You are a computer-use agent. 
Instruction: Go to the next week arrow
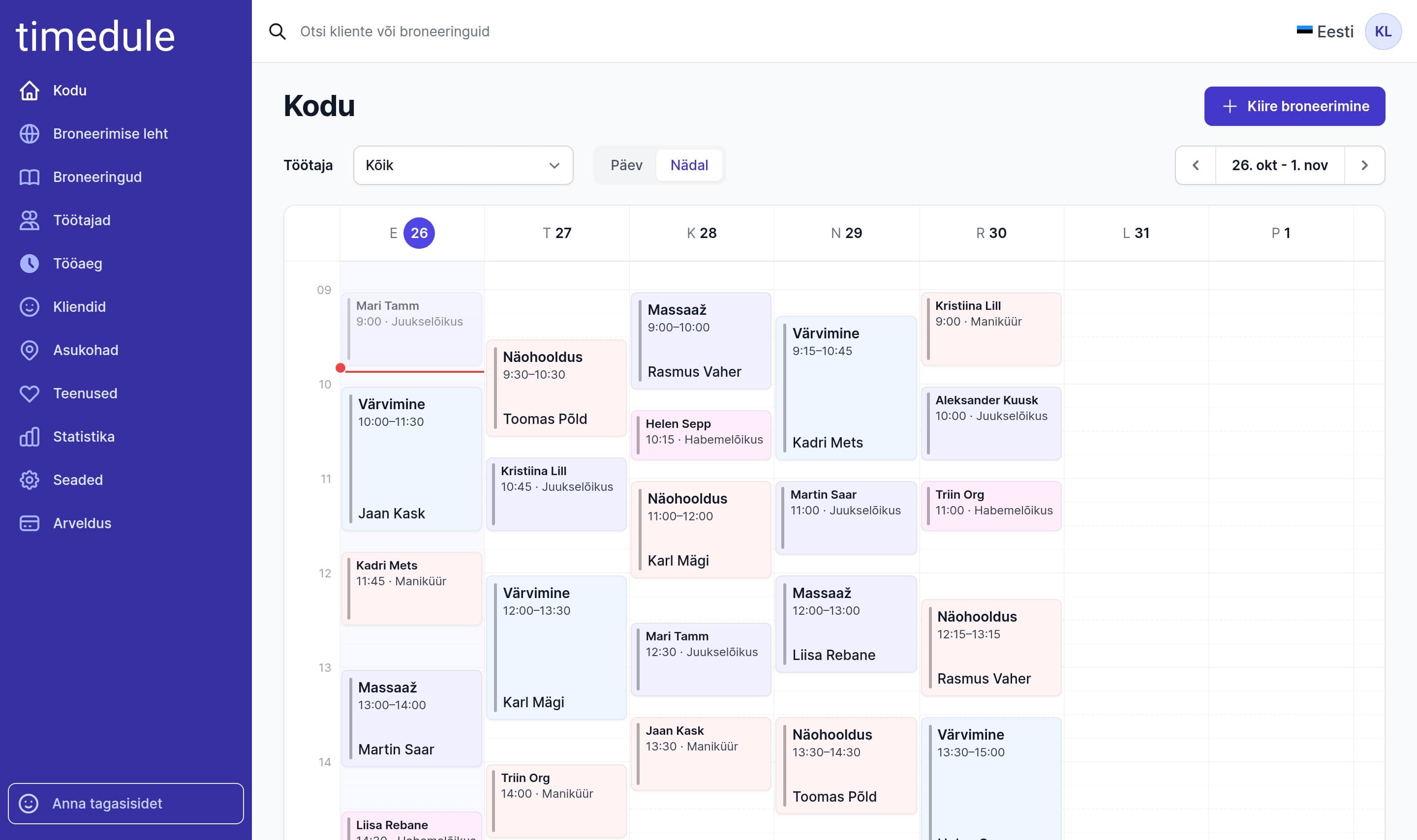coord(1364,165)
